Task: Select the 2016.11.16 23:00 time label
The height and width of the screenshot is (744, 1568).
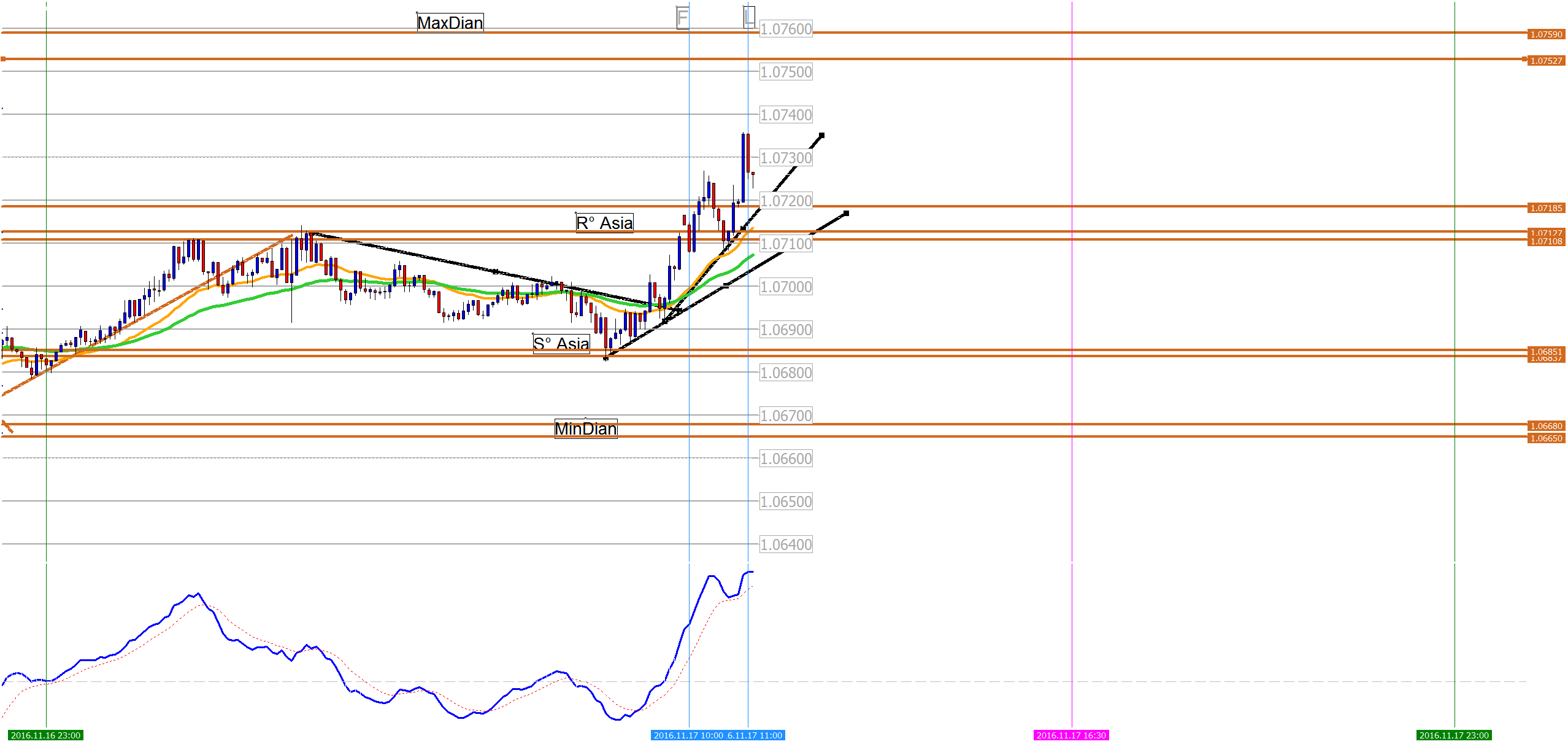Action: (x=45, y=735)
